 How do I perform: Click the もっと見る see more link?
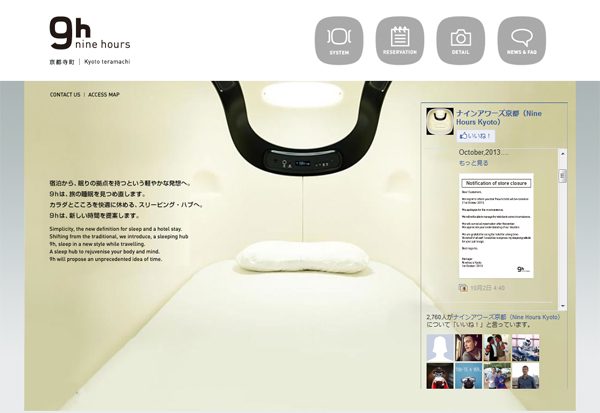point(473,163)
